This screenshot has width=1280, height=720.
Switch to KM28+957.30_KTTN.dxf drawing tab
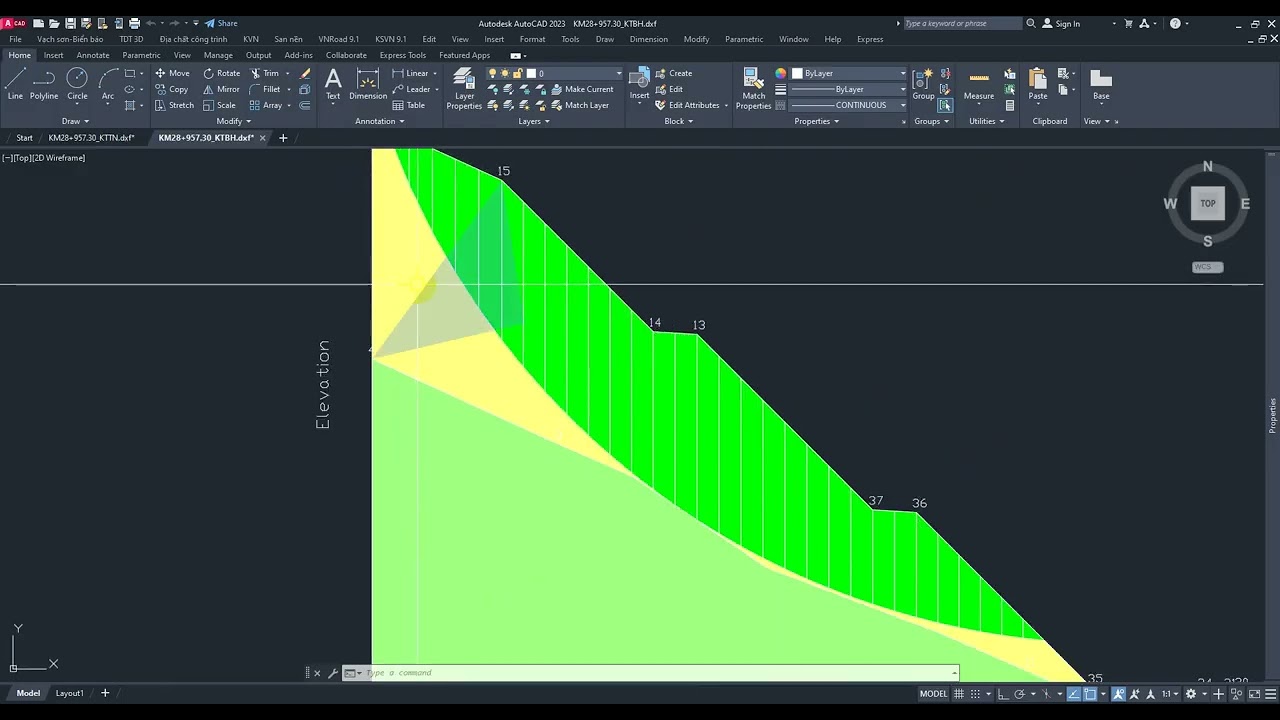tap(92, 138)
